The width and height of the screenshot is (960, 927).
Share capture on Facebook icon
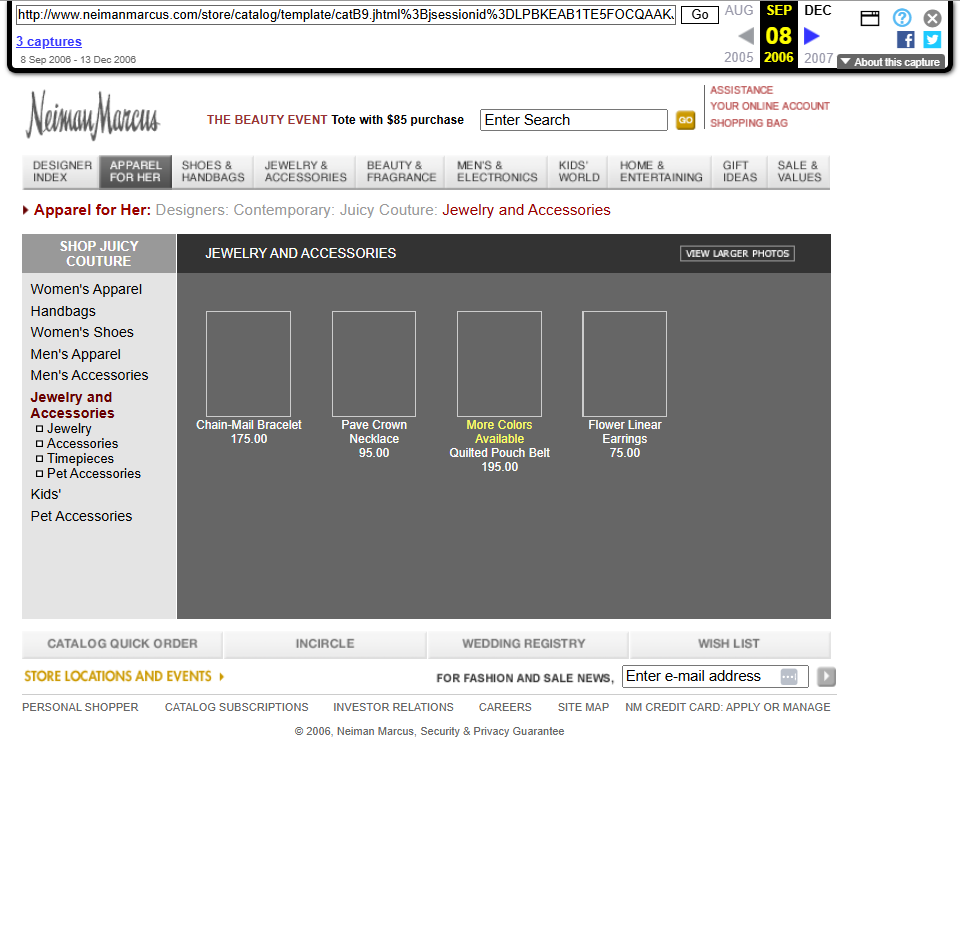tap(905, 40)
